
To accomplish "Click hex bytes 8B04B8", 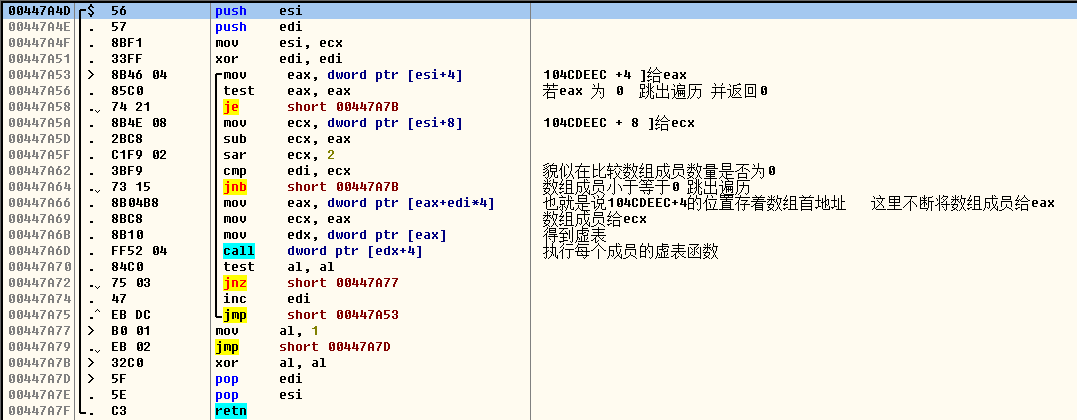I will click(x=135, y=203).
